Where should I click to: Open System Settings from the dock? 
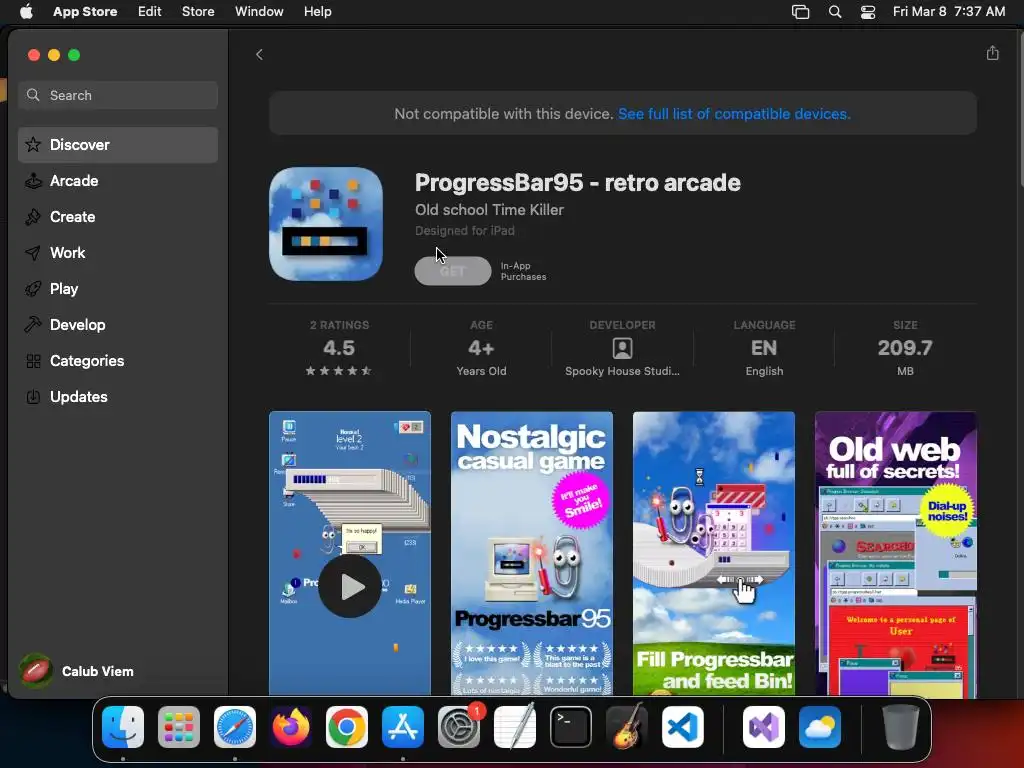click(x=459, y=727)
